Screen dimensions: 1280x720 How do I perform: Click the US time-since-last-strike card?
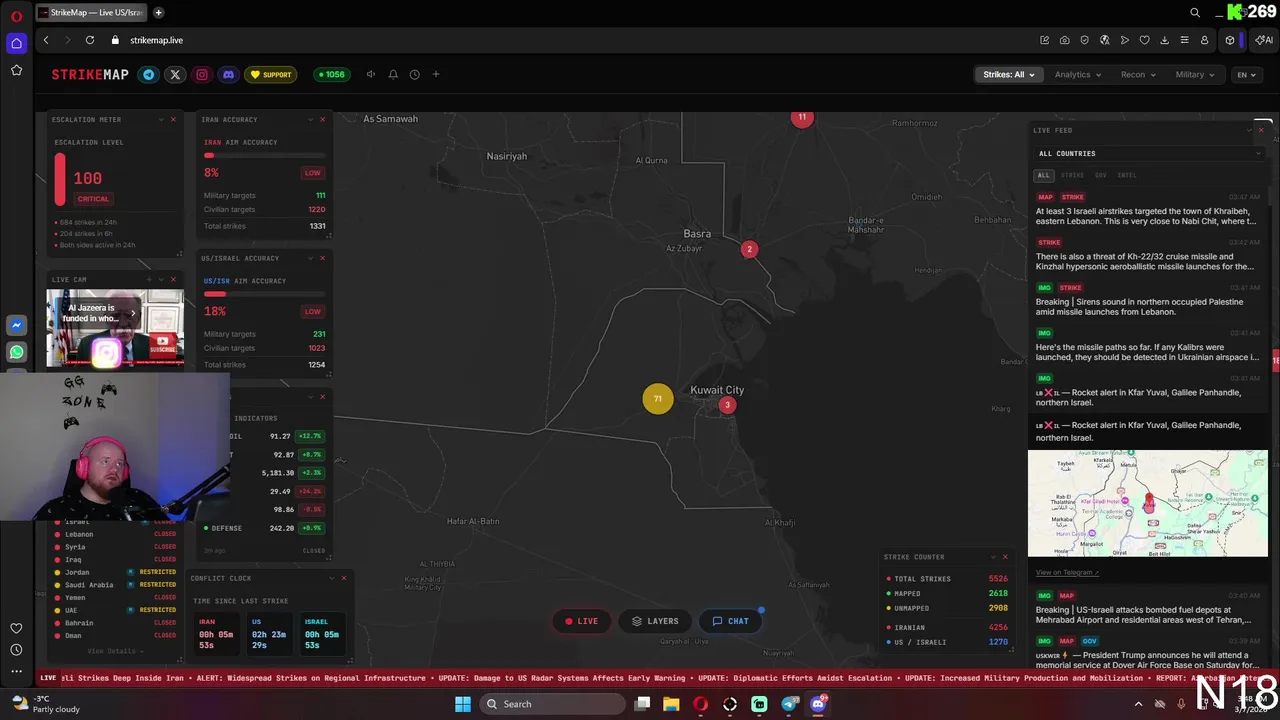tap(270, 633)
